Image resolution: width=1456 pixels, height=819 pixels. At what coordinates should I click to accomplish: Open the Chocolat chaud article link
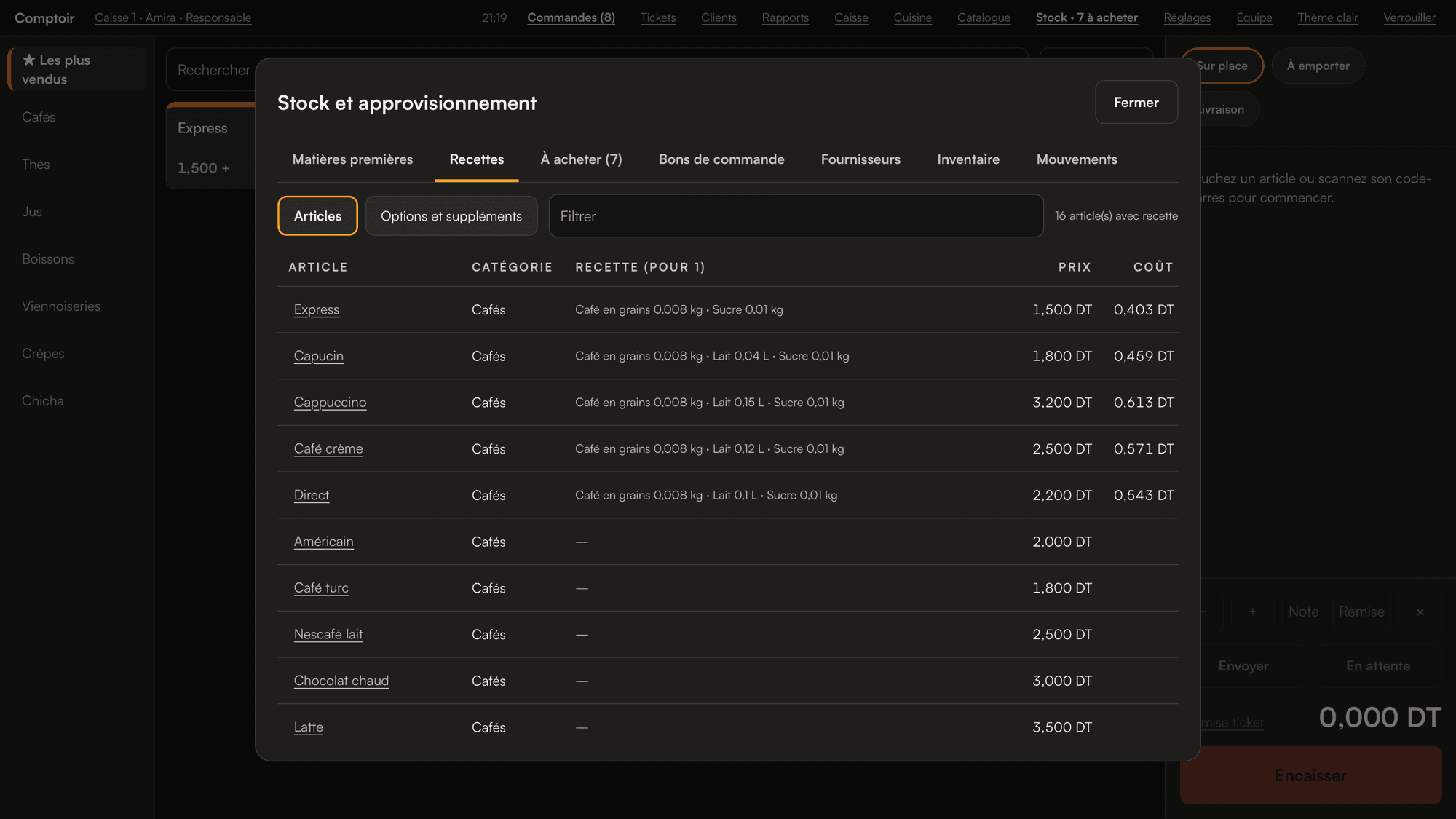tap(341, 681)
